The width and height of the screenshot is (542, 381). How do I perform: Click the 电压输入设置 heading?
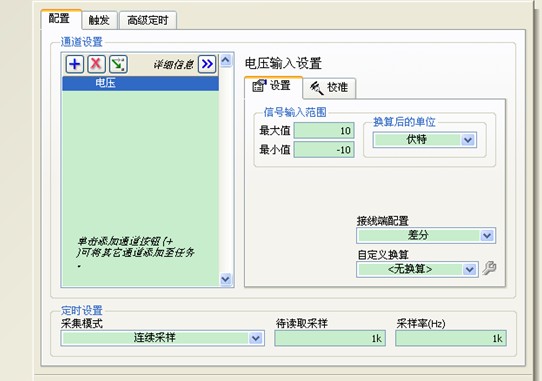coord(283,64)
